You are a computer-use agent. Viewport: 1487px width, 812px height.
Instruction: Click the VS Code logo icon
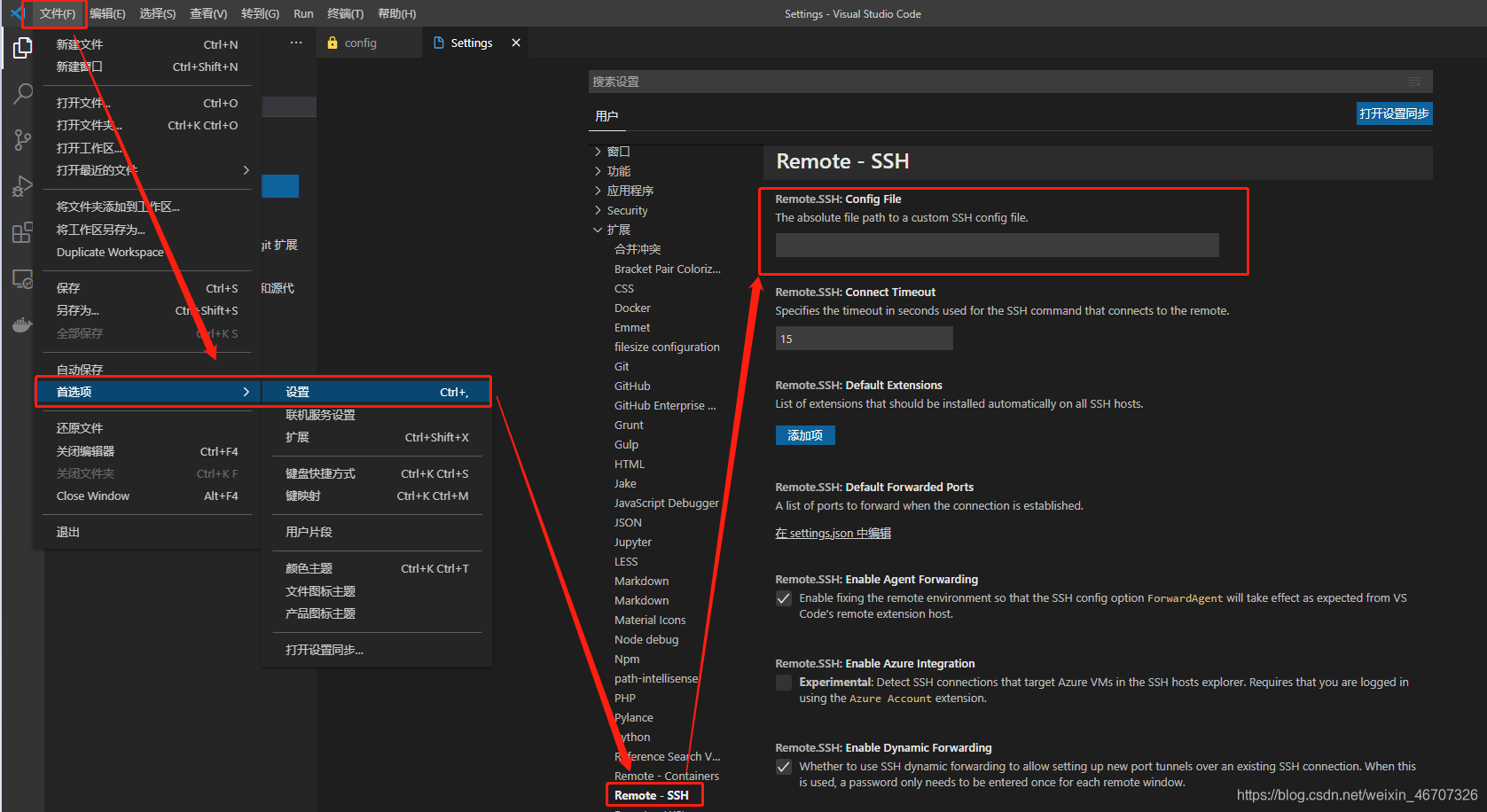click(x=15, y=13)
